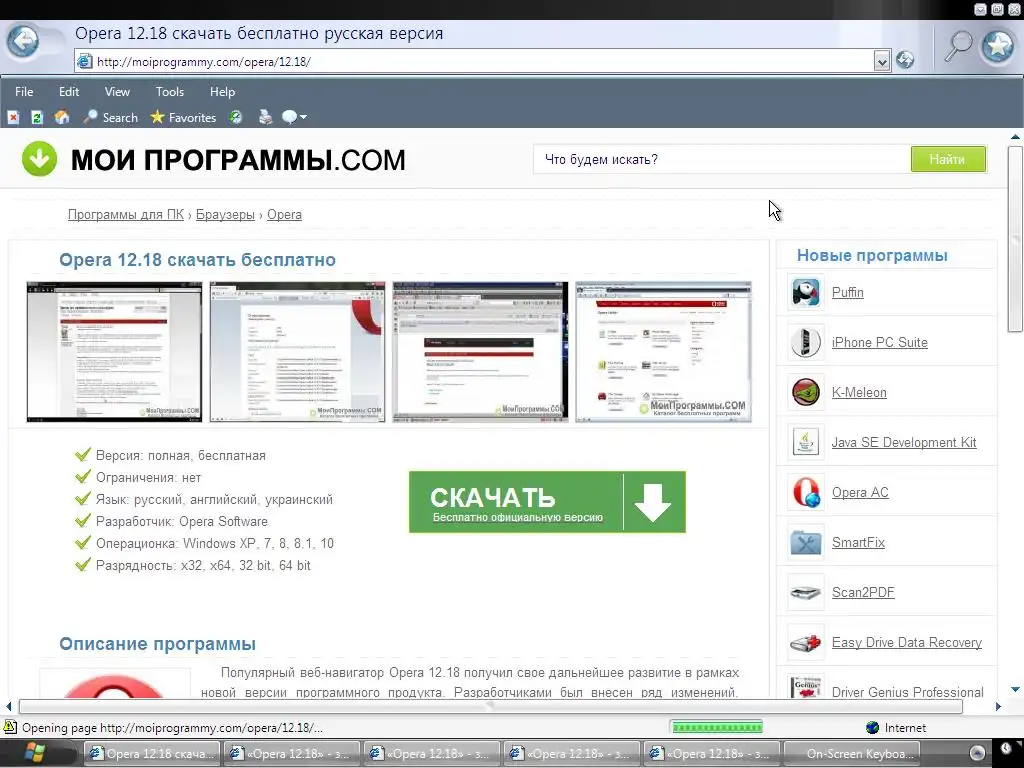Screen dimensions: 1024x768
Task: Open the File menu
Action: pos(24,91)
